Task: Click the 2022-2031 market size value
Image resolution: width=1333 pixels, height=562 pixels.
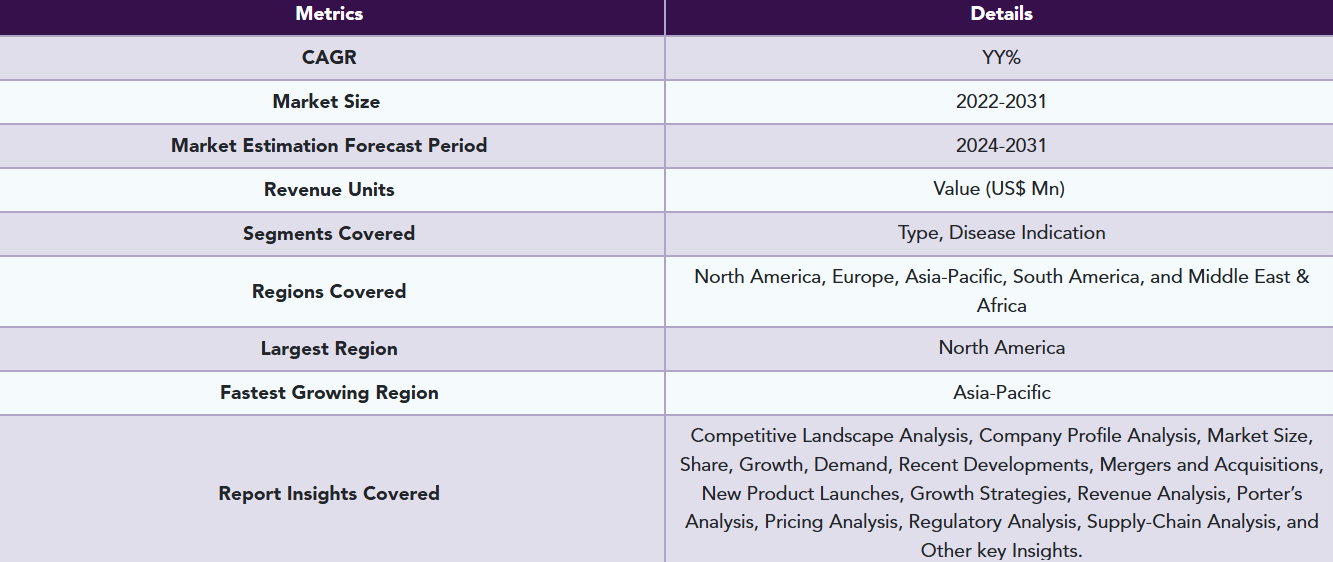Action: click(x=1001, y=102)
